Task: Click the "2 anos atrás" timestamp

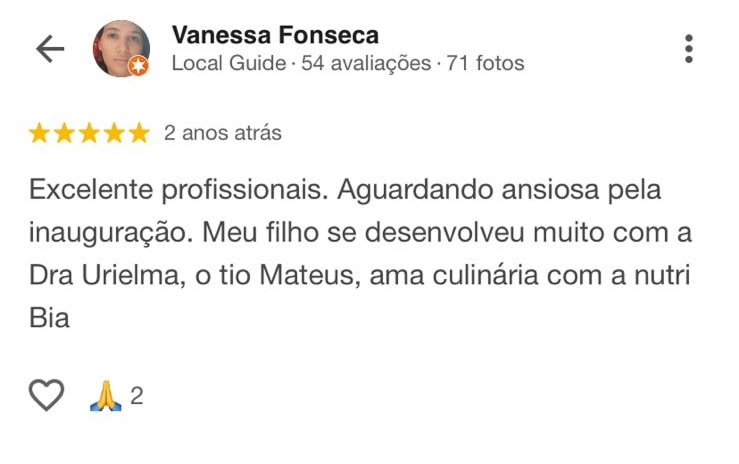Action: (x=223, y=133)
